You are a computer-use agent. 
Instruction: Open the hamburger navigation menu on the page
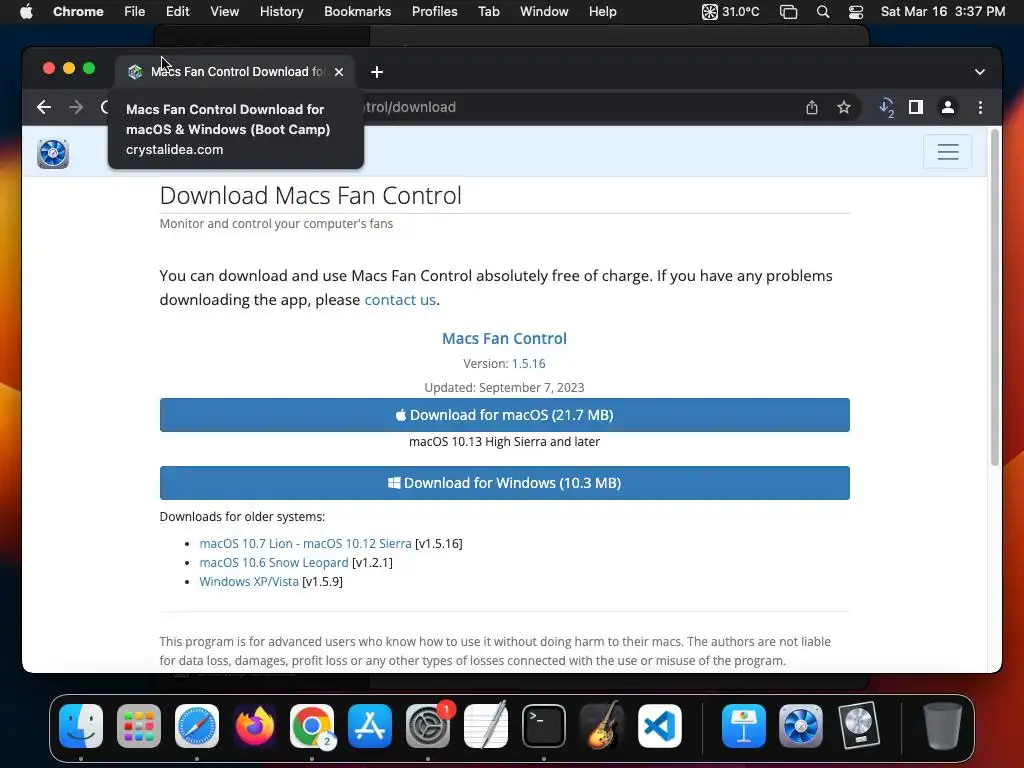coord(948,152)
